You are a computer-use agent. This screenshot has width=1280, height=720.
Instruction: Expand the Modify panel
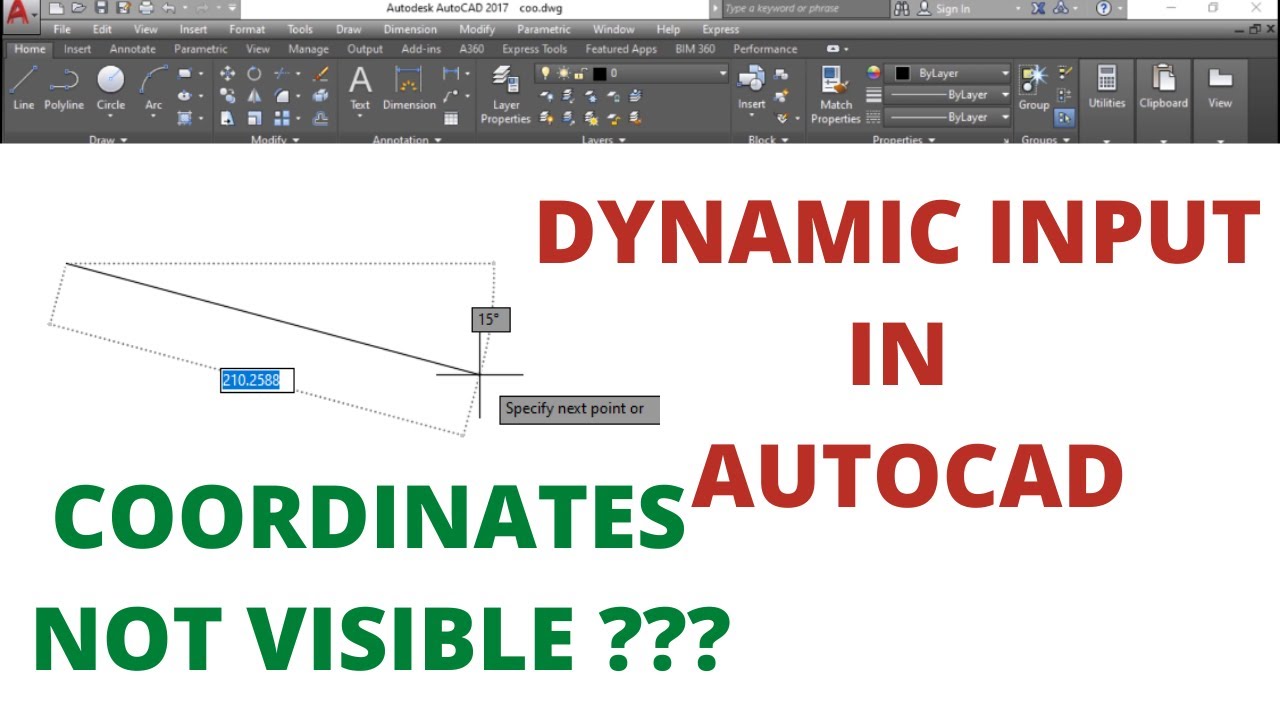pyautogui.click(x=274, y=140)
